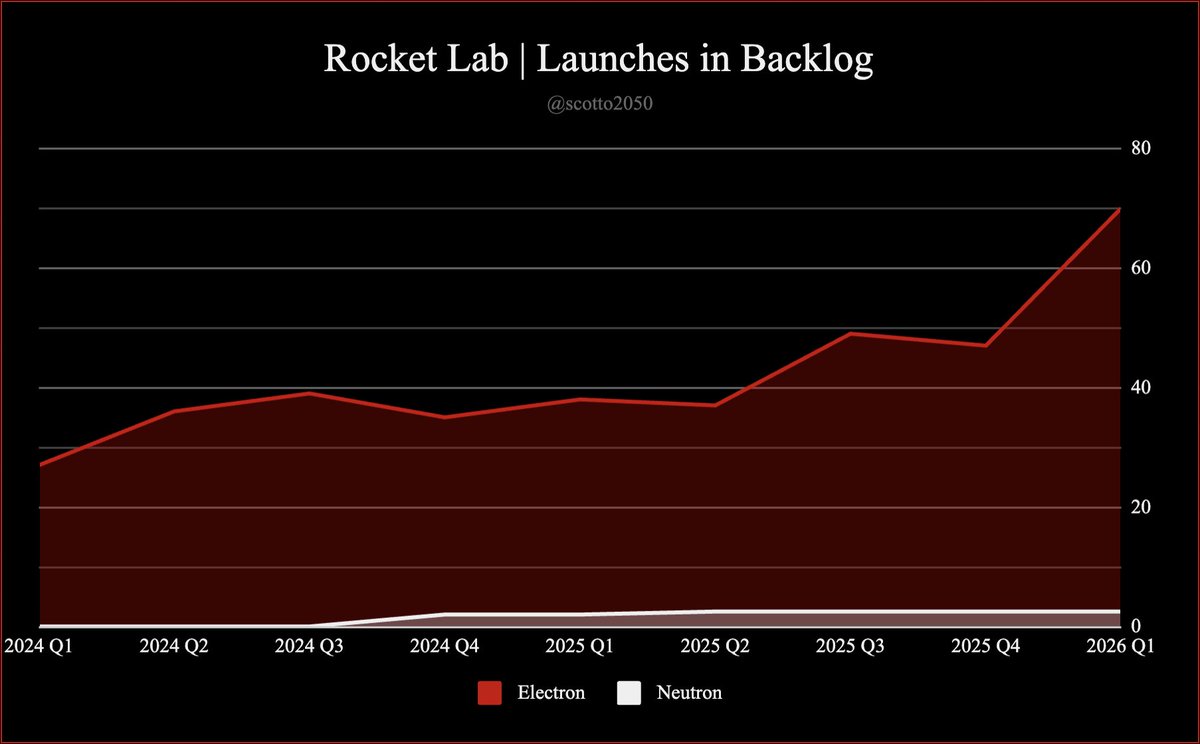
Task: Click the 60 y-axis value
Action: (1142, 268)
